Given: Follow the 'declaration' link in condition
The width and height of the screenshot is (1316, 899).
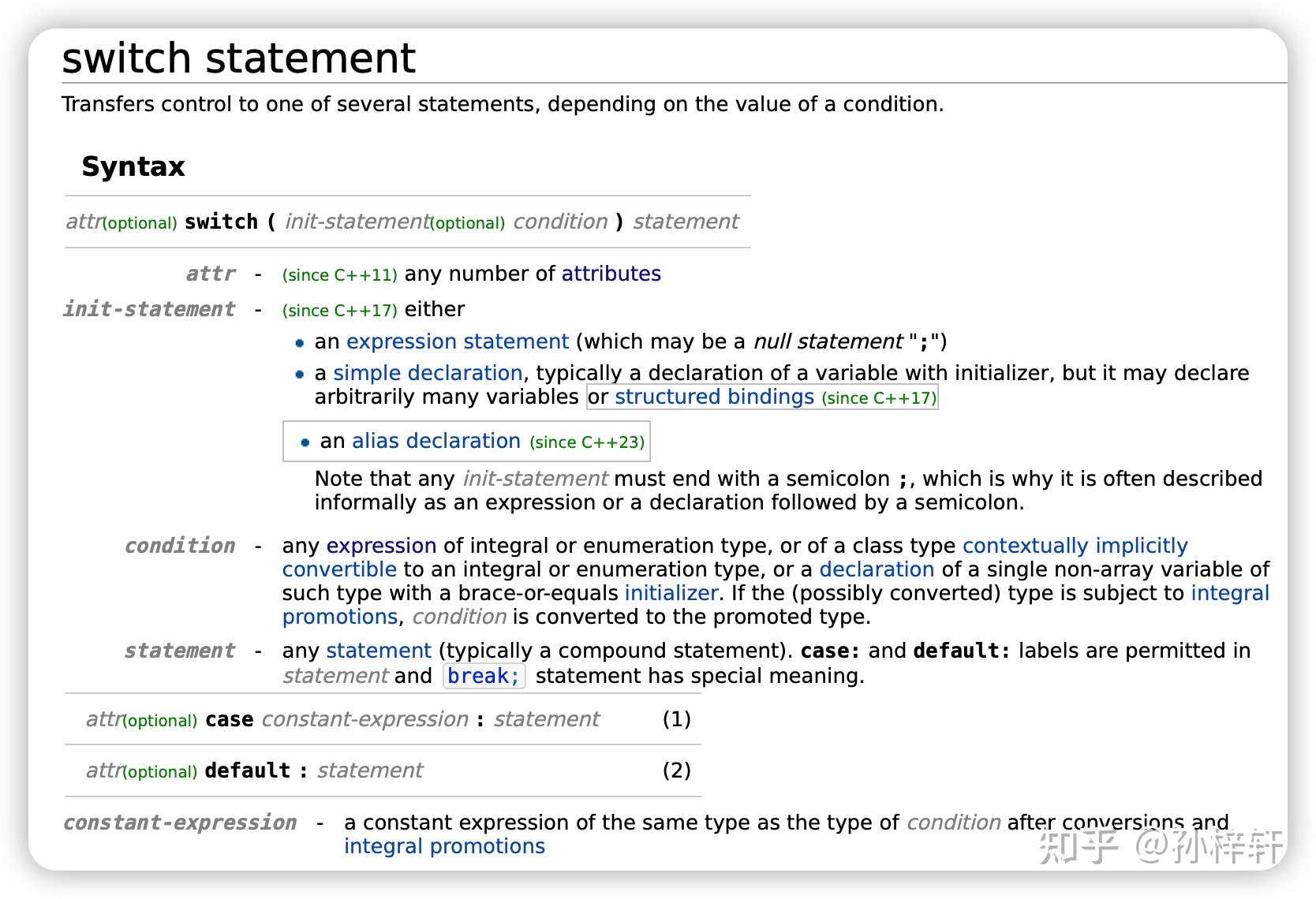Looking at the screenshot, I should pyautogui.click(x=877, y=569).
